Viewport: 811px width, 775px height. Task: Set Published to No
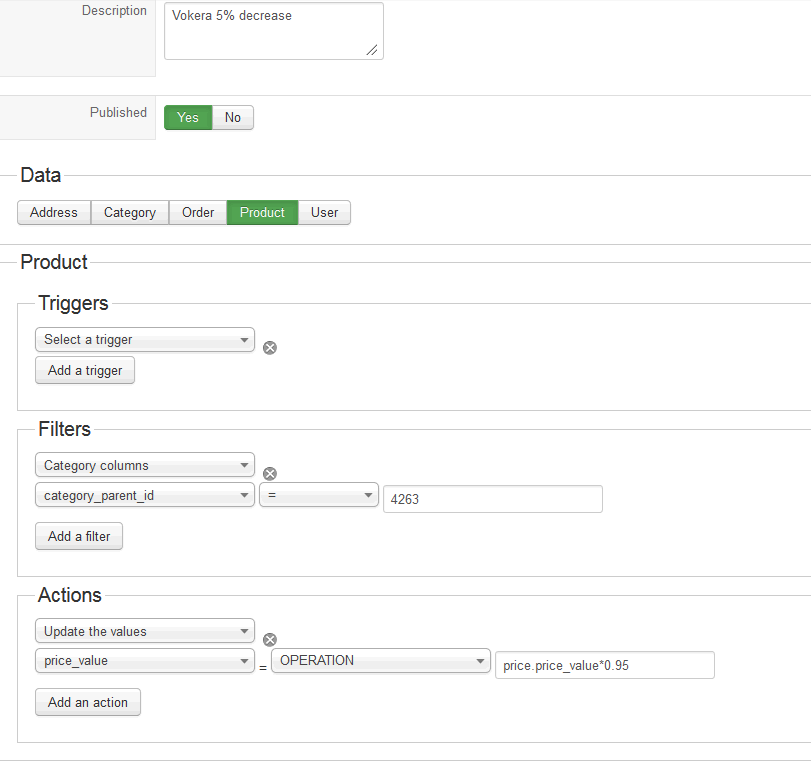pyautogui.click(x=233, y=118)
